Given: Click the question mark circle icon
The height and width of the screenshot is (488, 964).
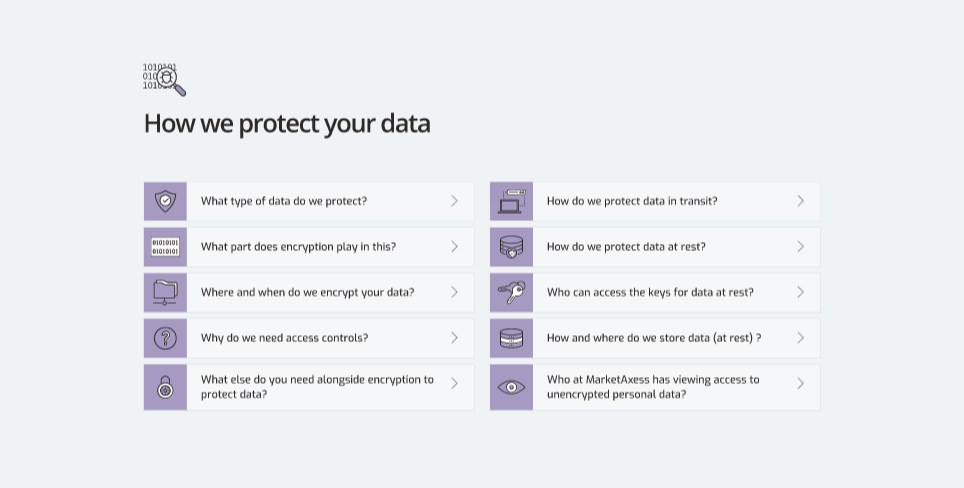Looking at the screenshot, I should tap(165, 338).
